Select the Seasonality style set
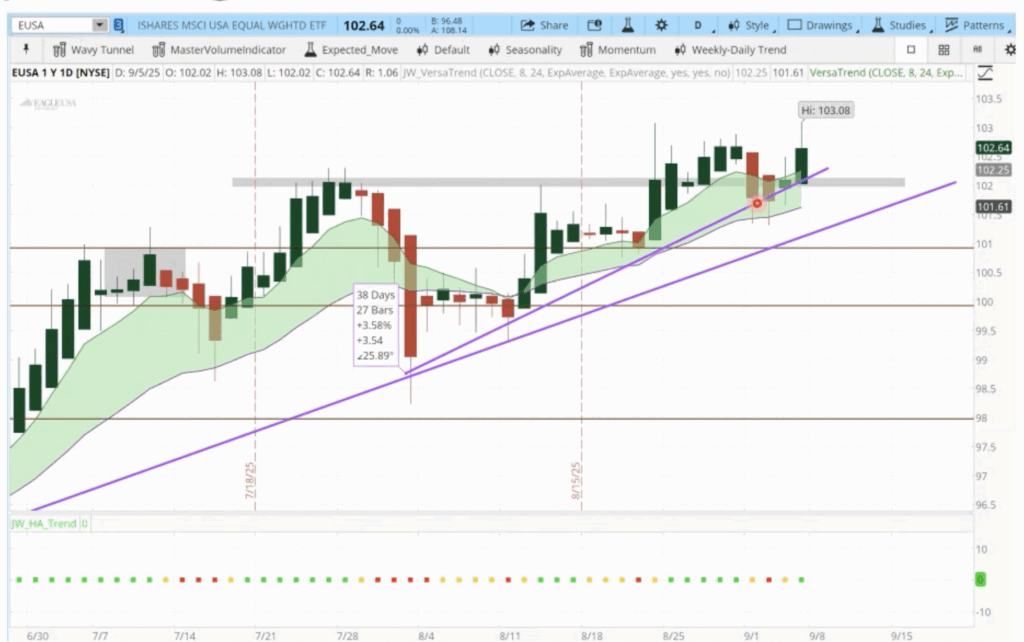 click(525, 50)
